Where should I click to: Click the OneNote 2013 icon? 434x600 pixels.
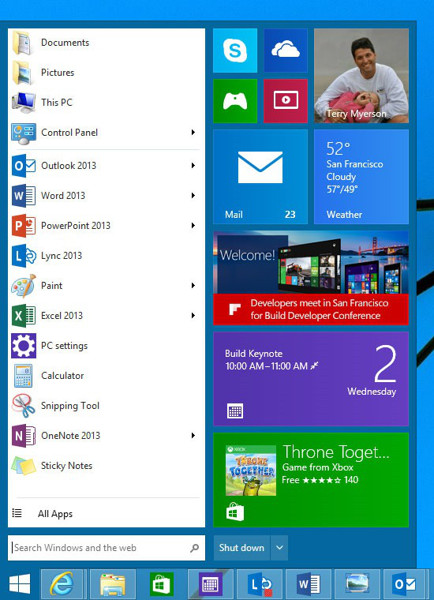(23, 435)
